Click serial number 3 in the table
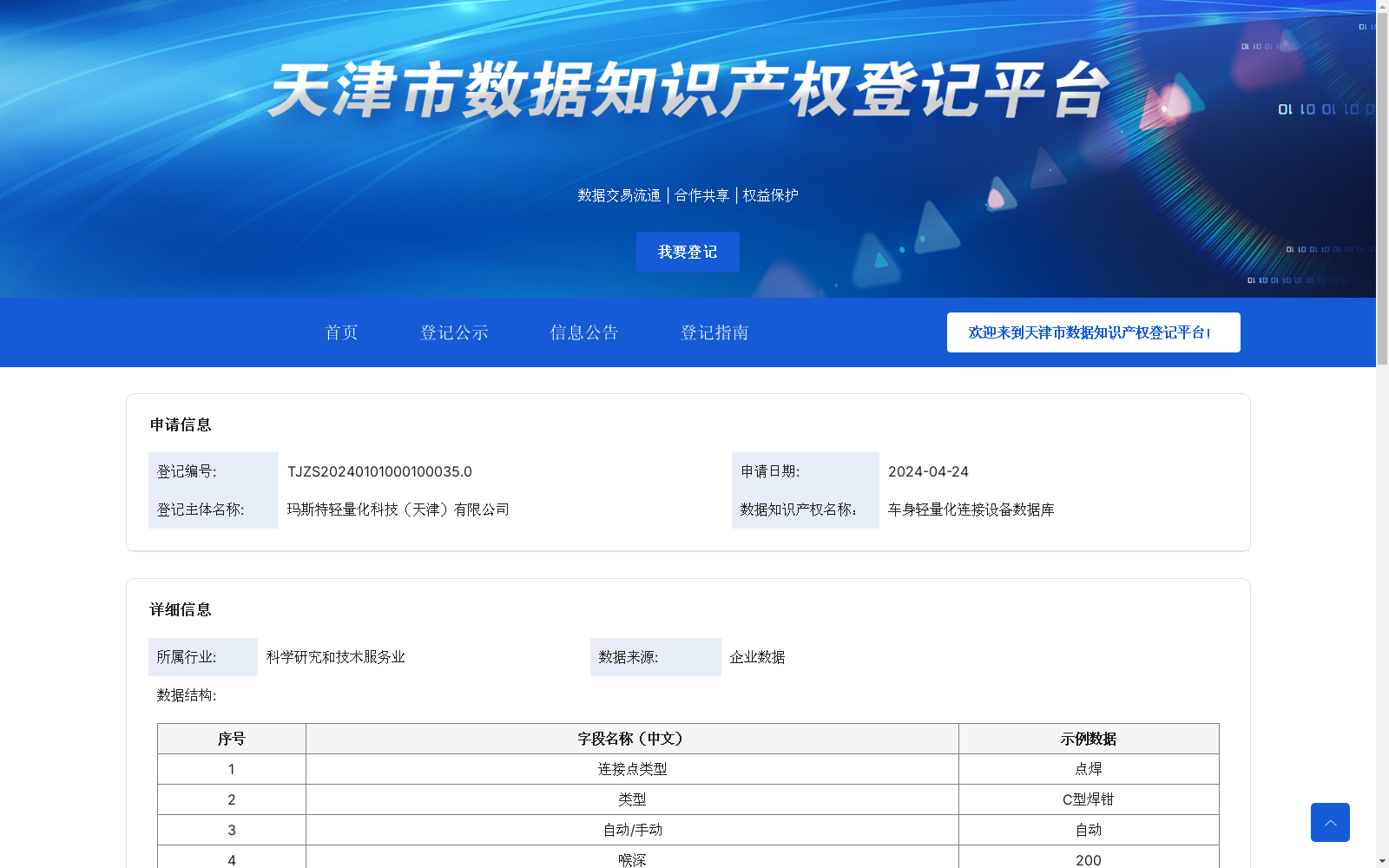 click(x=232, y=830)
